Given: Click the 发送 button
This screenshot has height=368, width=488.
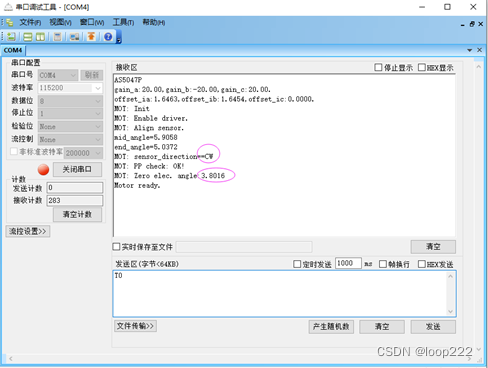Looking at the screenshot, I should 433,327.
